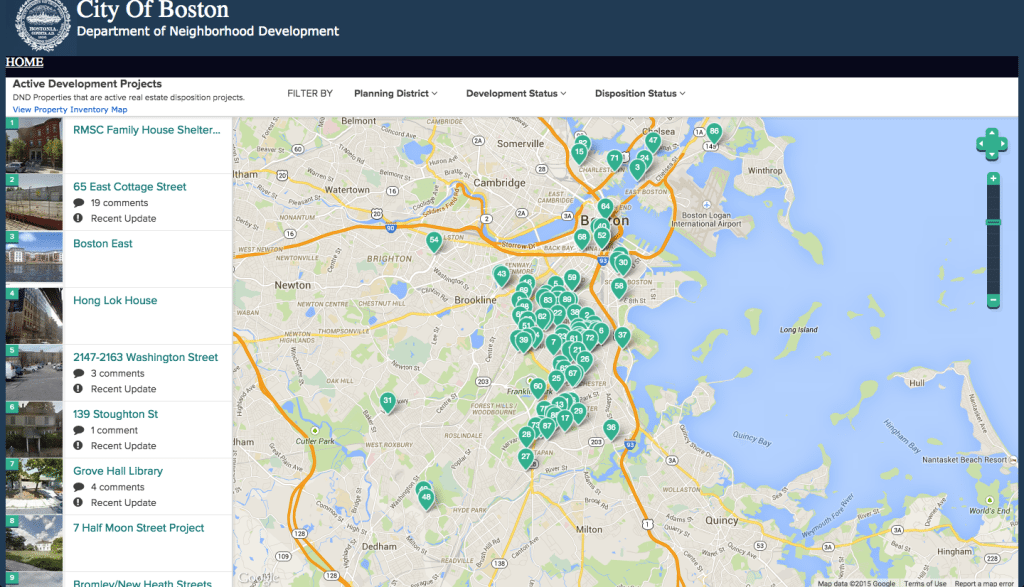Click the zoom out minus button

click(x=993, y=300)
